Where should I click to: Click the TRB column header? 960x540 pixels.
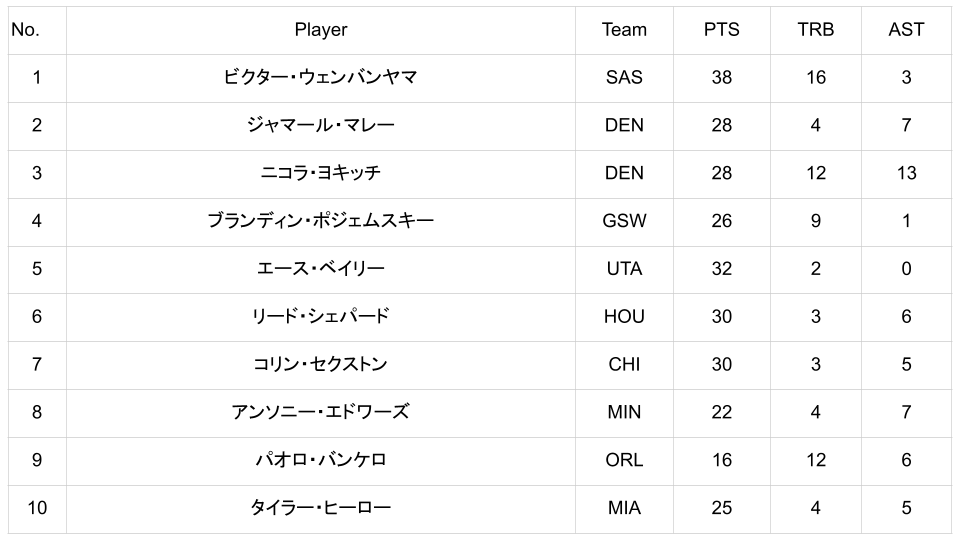point(815,30)
